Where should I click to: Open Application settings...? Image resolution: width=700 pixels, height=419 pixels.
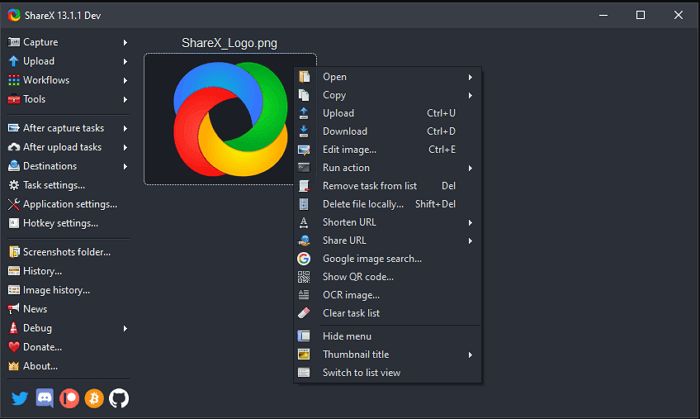coord(69,204)
